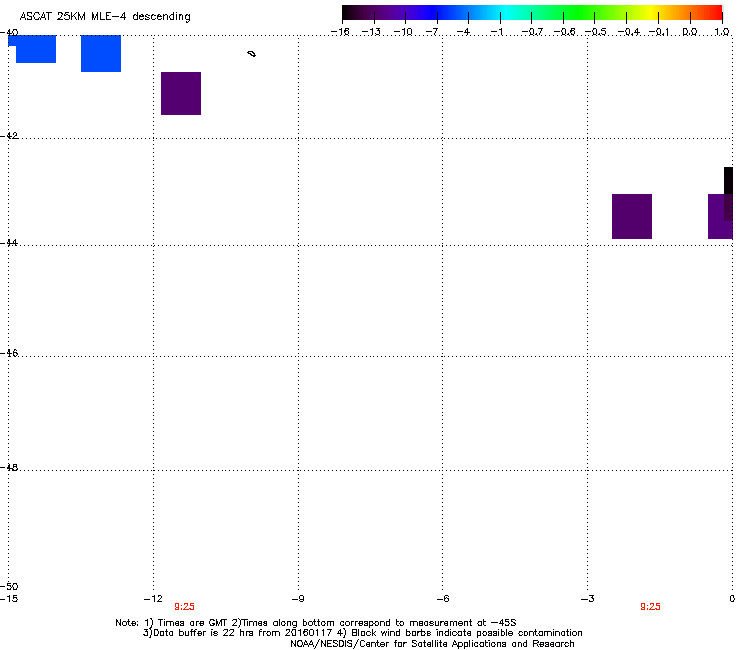The image size is (740, 650).
Task: Click the color scale label "0.0"
Action: (x=690, y=32)
